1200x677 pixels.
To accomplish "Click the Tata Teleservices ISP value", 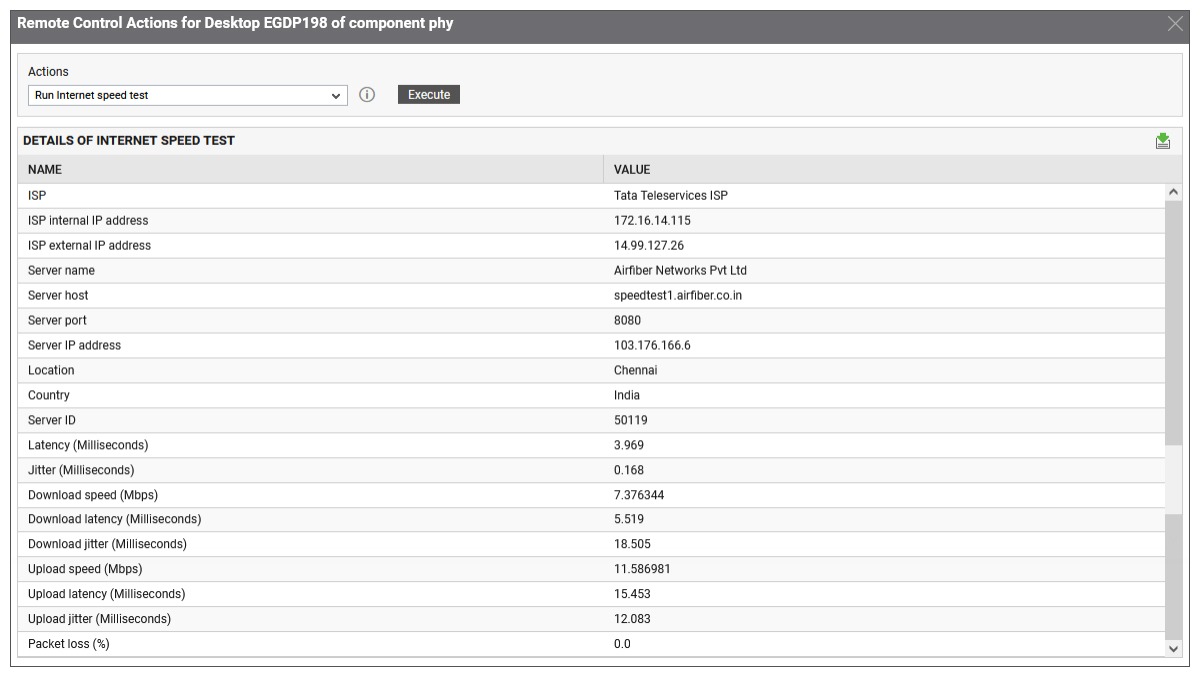I will [671, 196].
